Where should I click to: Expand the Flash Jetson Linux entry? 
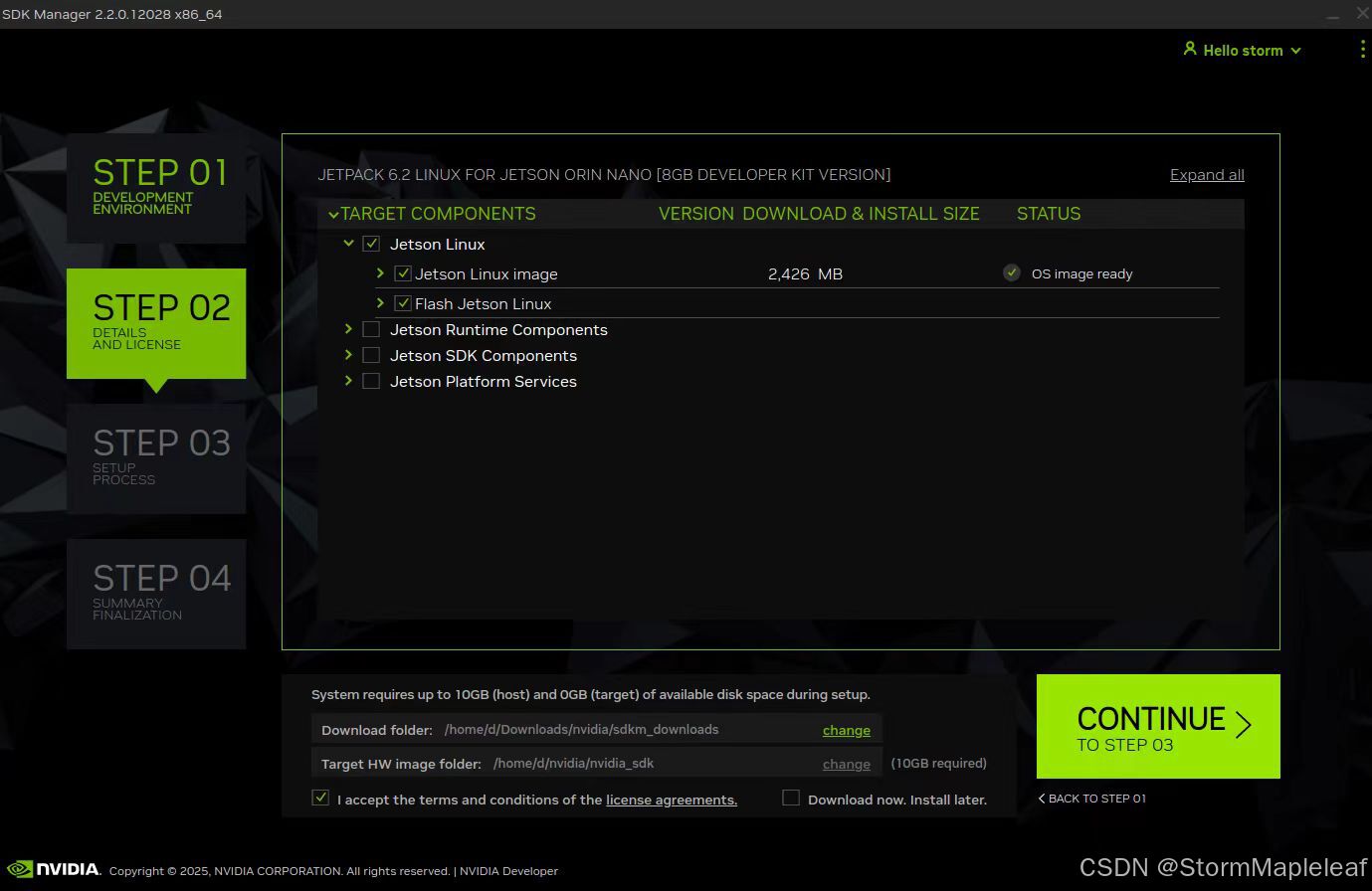(380, 302)
